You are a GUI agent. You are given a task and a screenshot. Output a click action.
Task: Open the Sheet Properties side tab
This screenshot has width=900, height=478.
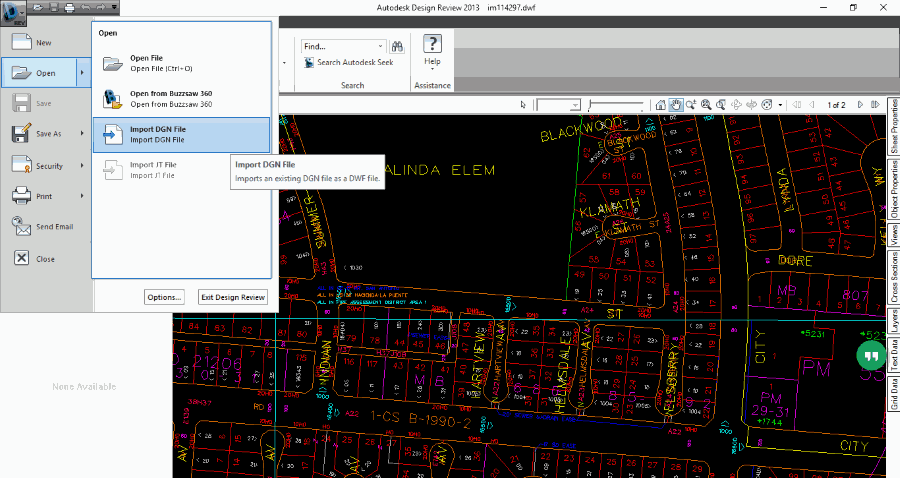pos(894,126)
